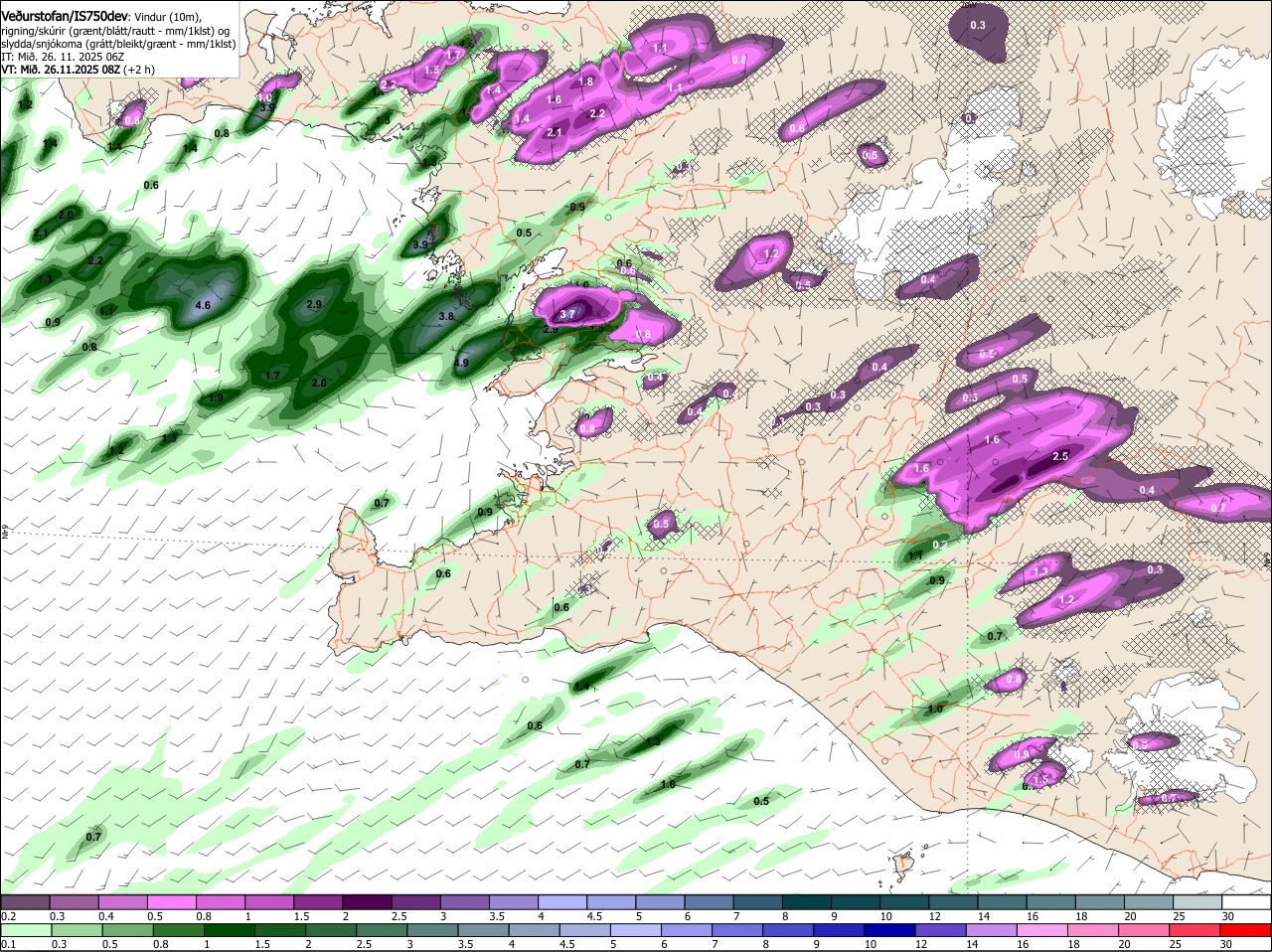Click the '3.8' rain value on the map
This screenshot has width=1272, height=952.
pos(446,316)
